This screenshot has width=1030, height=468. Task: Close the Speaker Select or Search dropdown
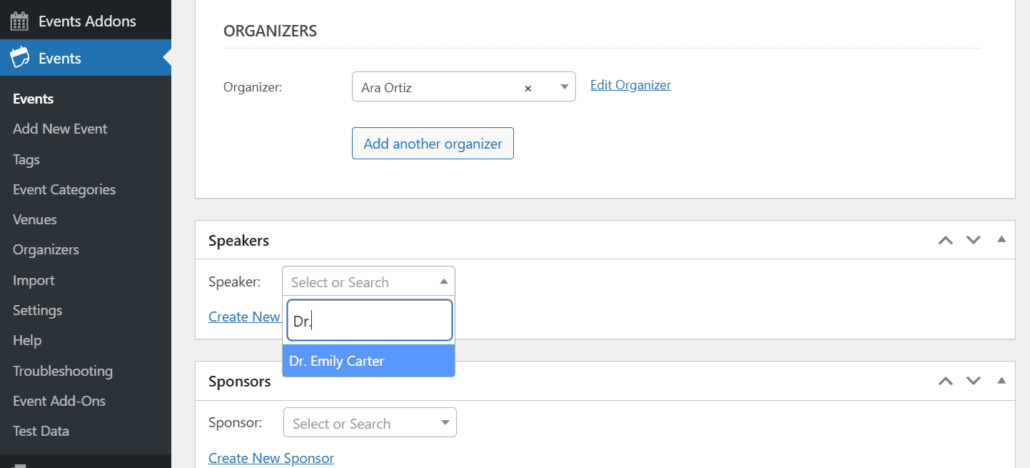[443, 282]
